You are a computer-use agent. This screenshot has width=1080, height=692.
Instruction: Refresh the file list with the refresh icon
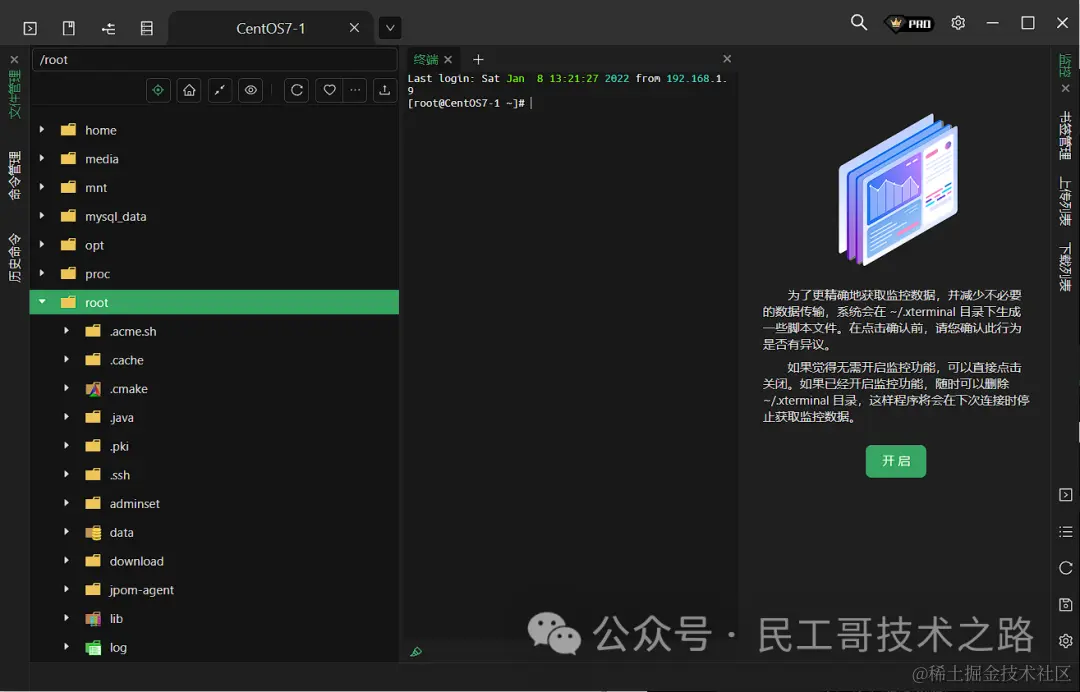click(296, 90)
